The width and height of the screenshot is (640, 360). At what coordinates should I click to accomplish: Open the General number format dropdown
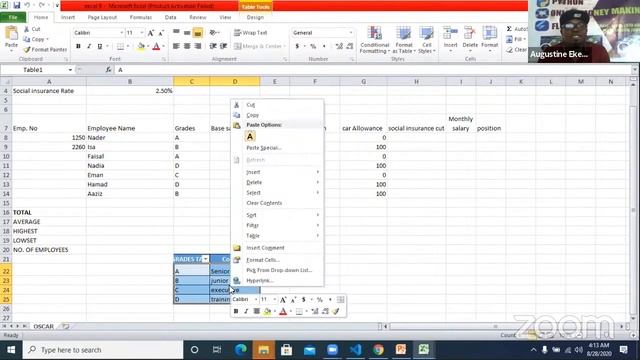point(351,33)
